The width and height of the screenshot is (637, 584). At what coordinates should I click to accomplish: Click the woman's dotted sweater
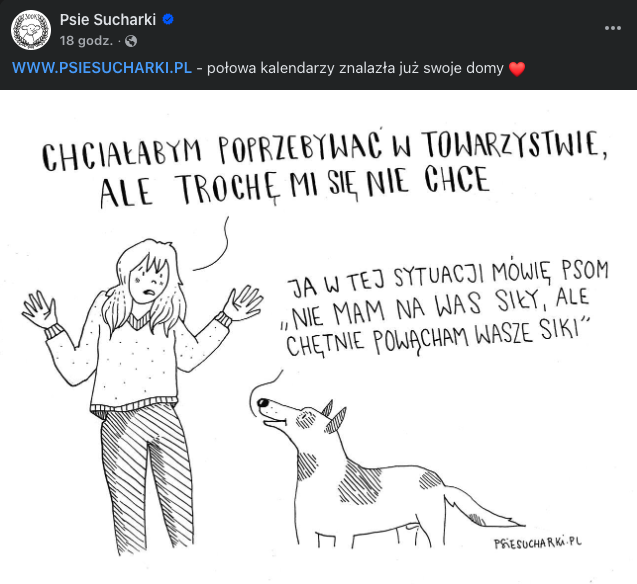coord(140,352)
